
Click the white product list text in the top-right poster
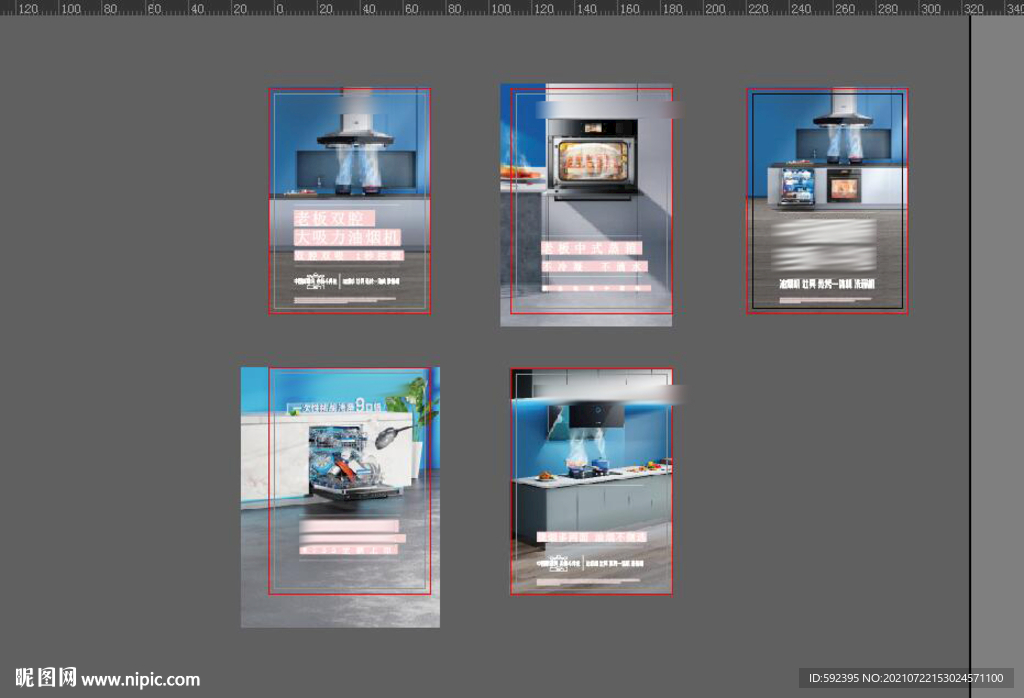click(827, 284)
